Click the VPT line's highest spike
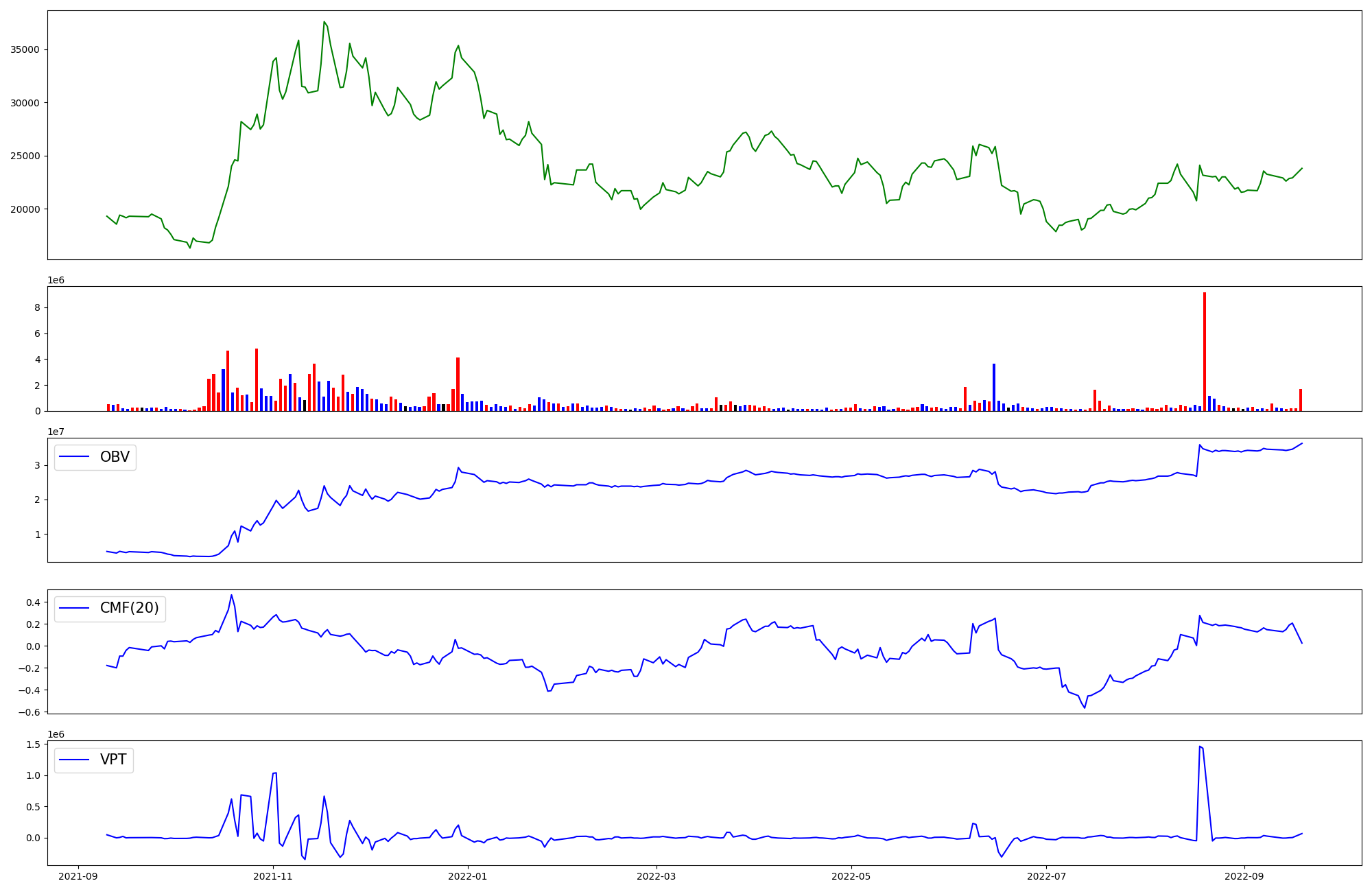The height and width of the screenshot is (892, 1372). (1199, 747)
